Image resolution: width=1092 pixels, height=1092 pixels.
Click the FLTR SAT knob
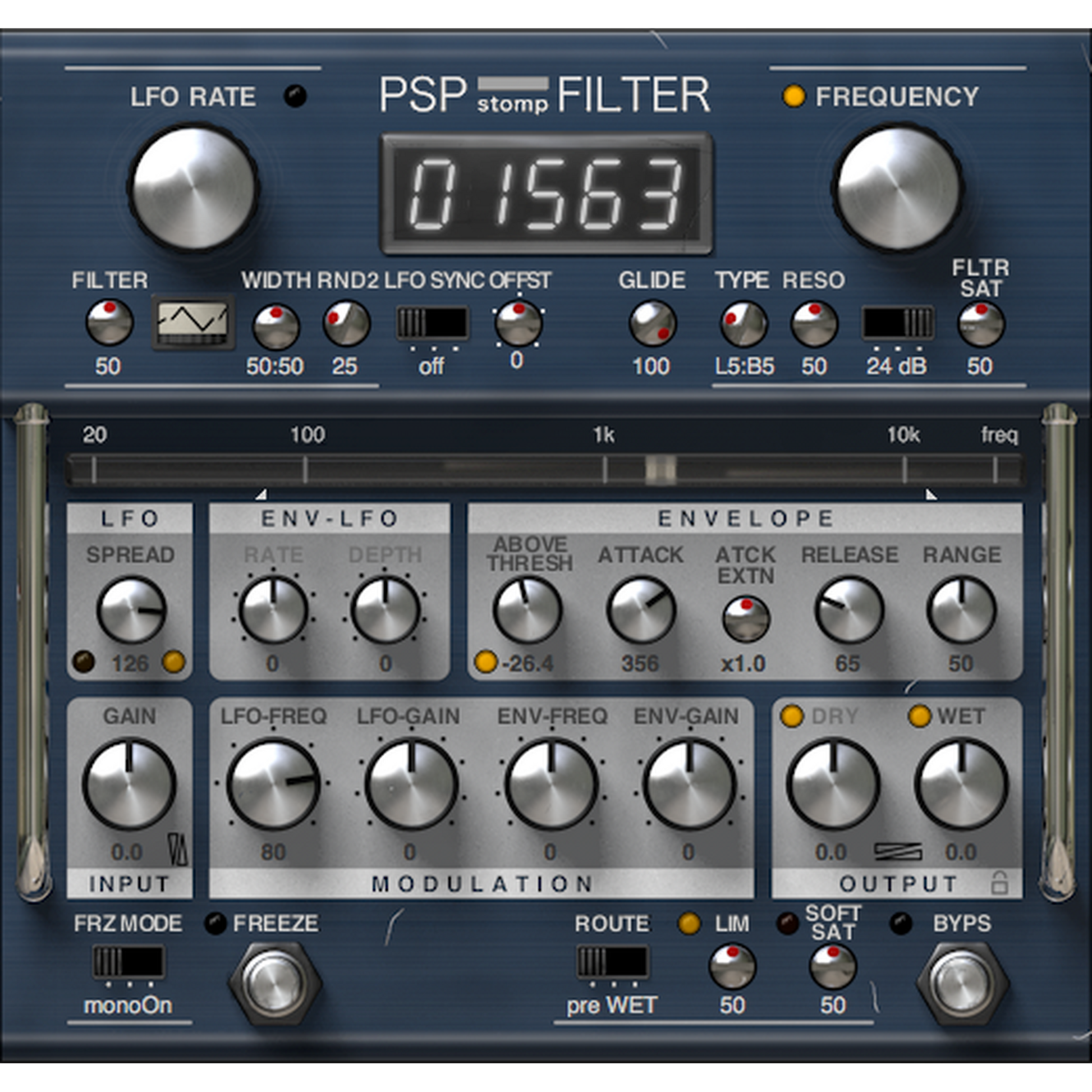pos(981,324)
